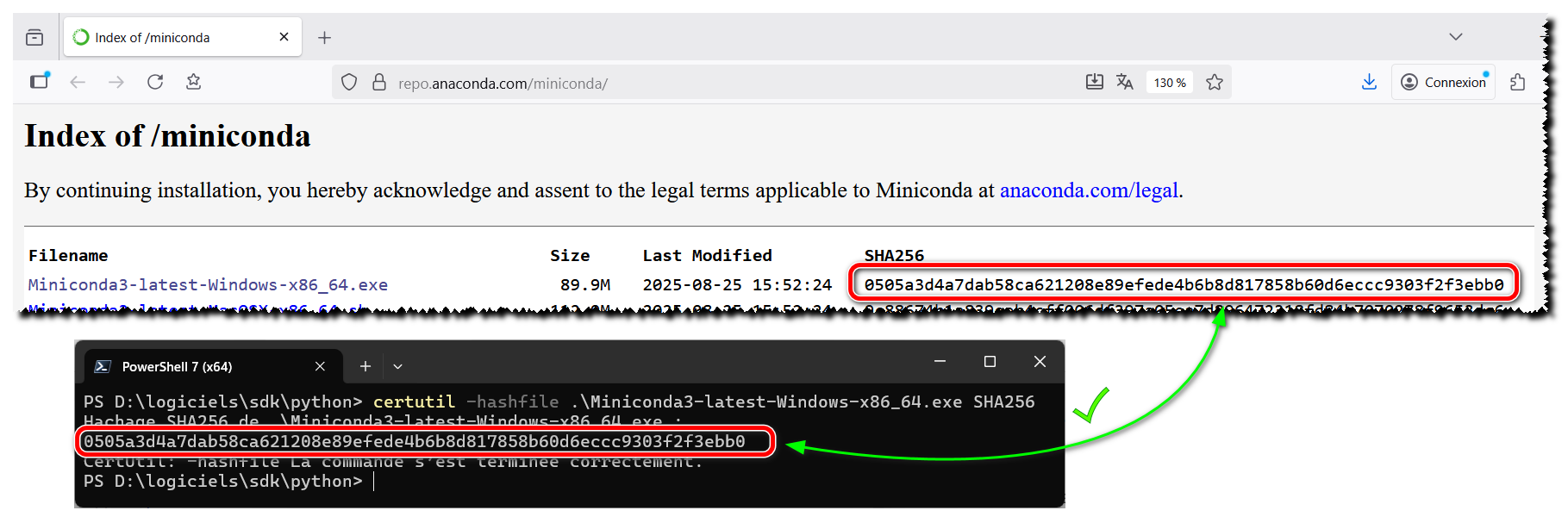Open a new browser tab
The height and width of the screenshot is (523, 1568).
pos(324,37)
